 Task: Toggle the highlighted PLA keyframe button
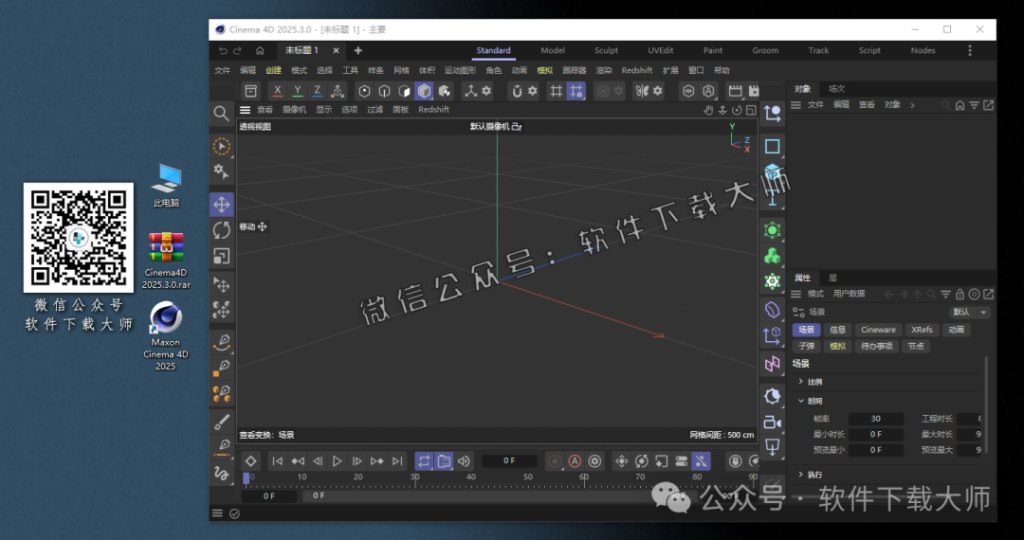[x=701, y=461]
